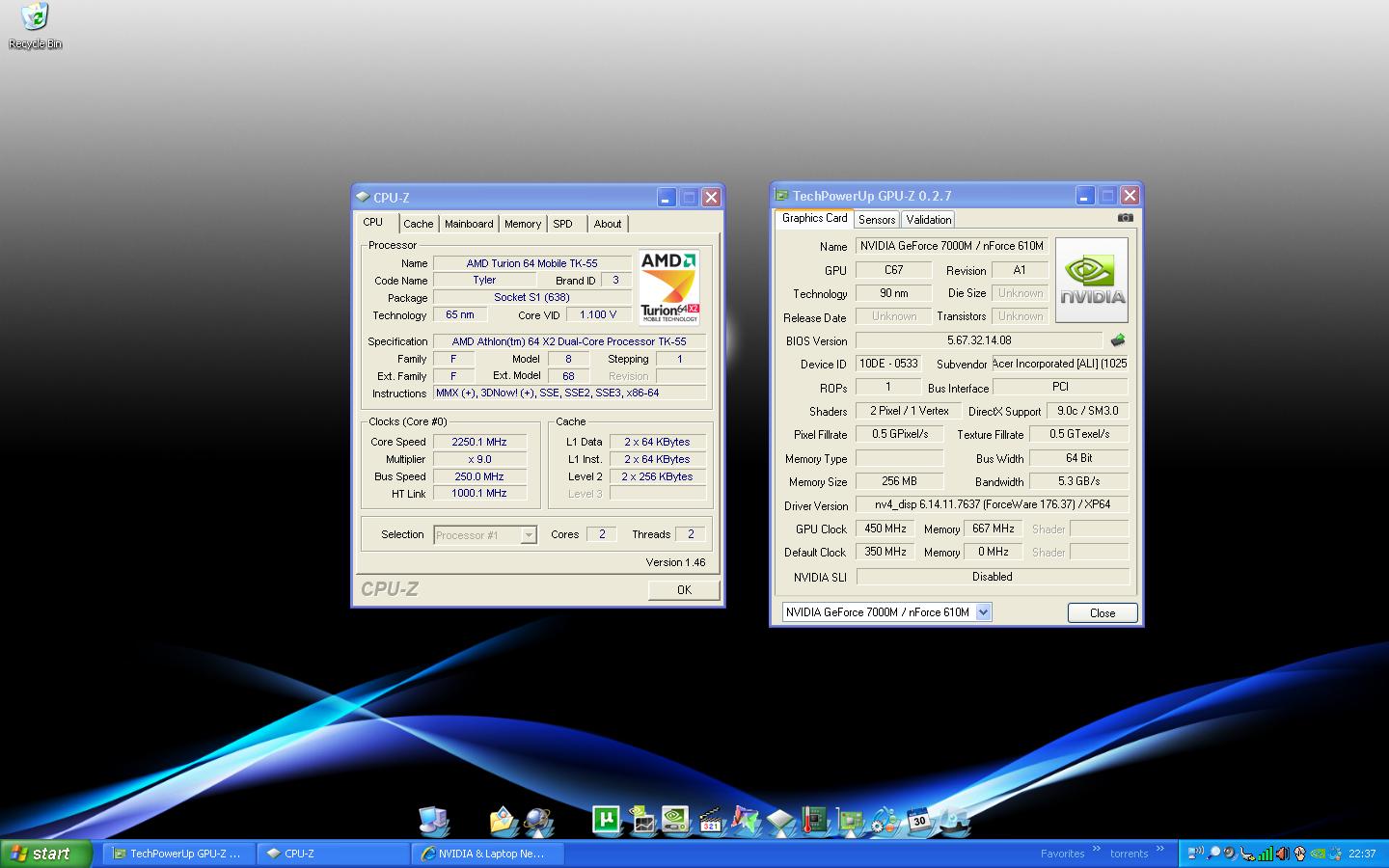1389x868 pixels.
Task: Switch to the Mainboard tab in CPU-Z
Action: [469, 224]
